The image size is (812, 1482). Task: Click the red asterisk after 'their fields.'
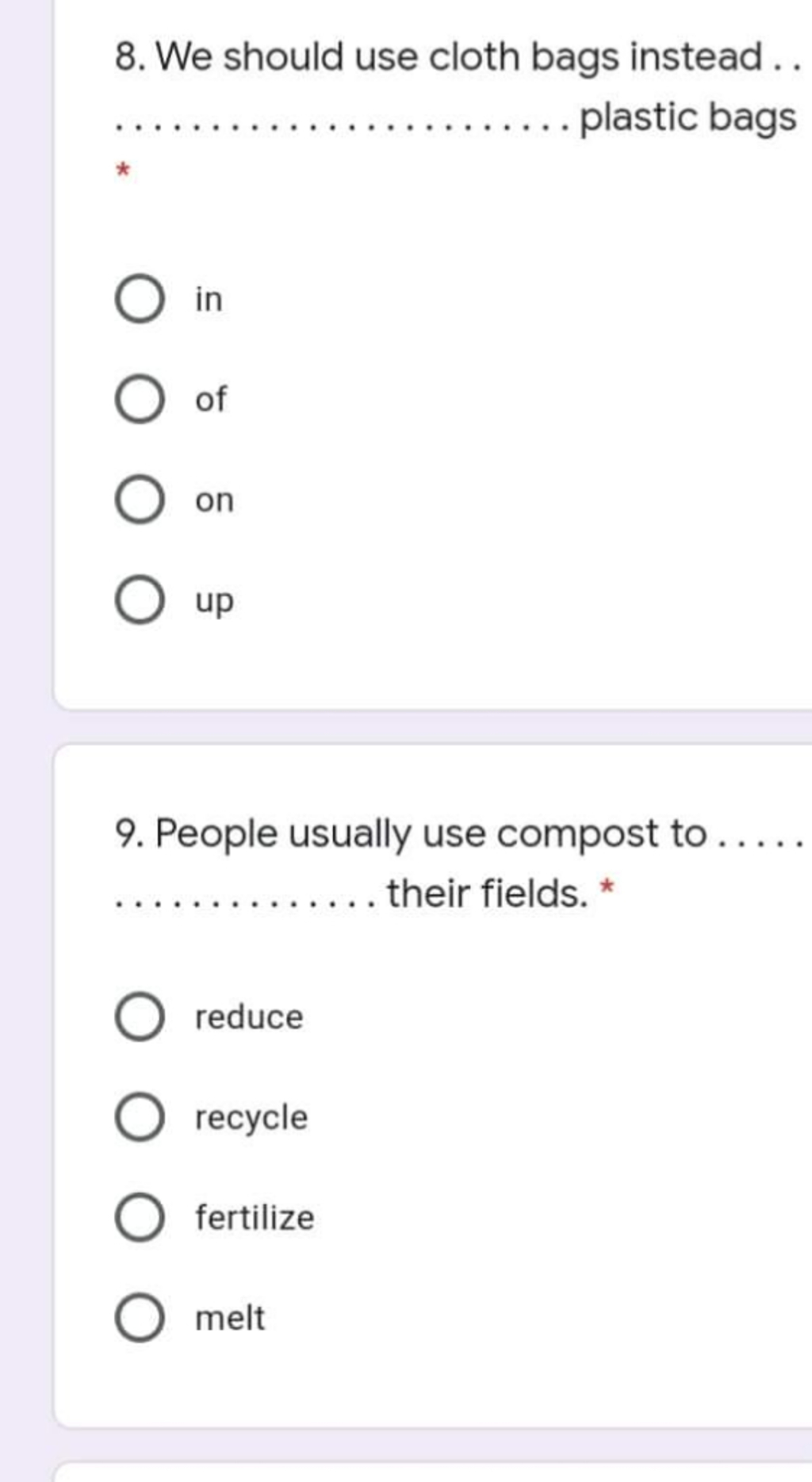607,886
